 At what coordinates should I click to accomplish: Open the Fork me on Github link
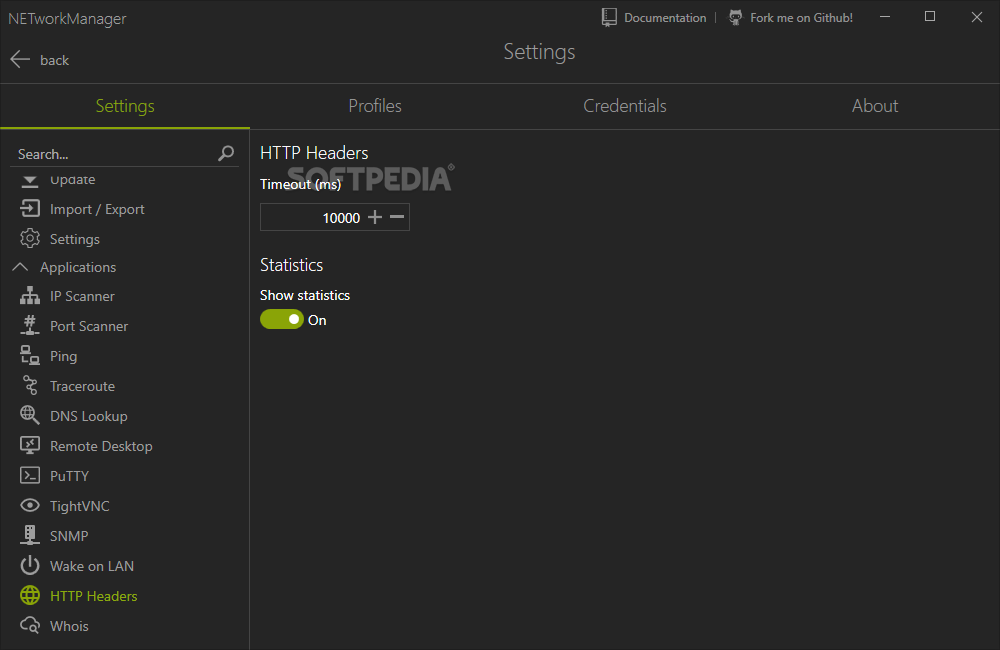tap(801, 18)
